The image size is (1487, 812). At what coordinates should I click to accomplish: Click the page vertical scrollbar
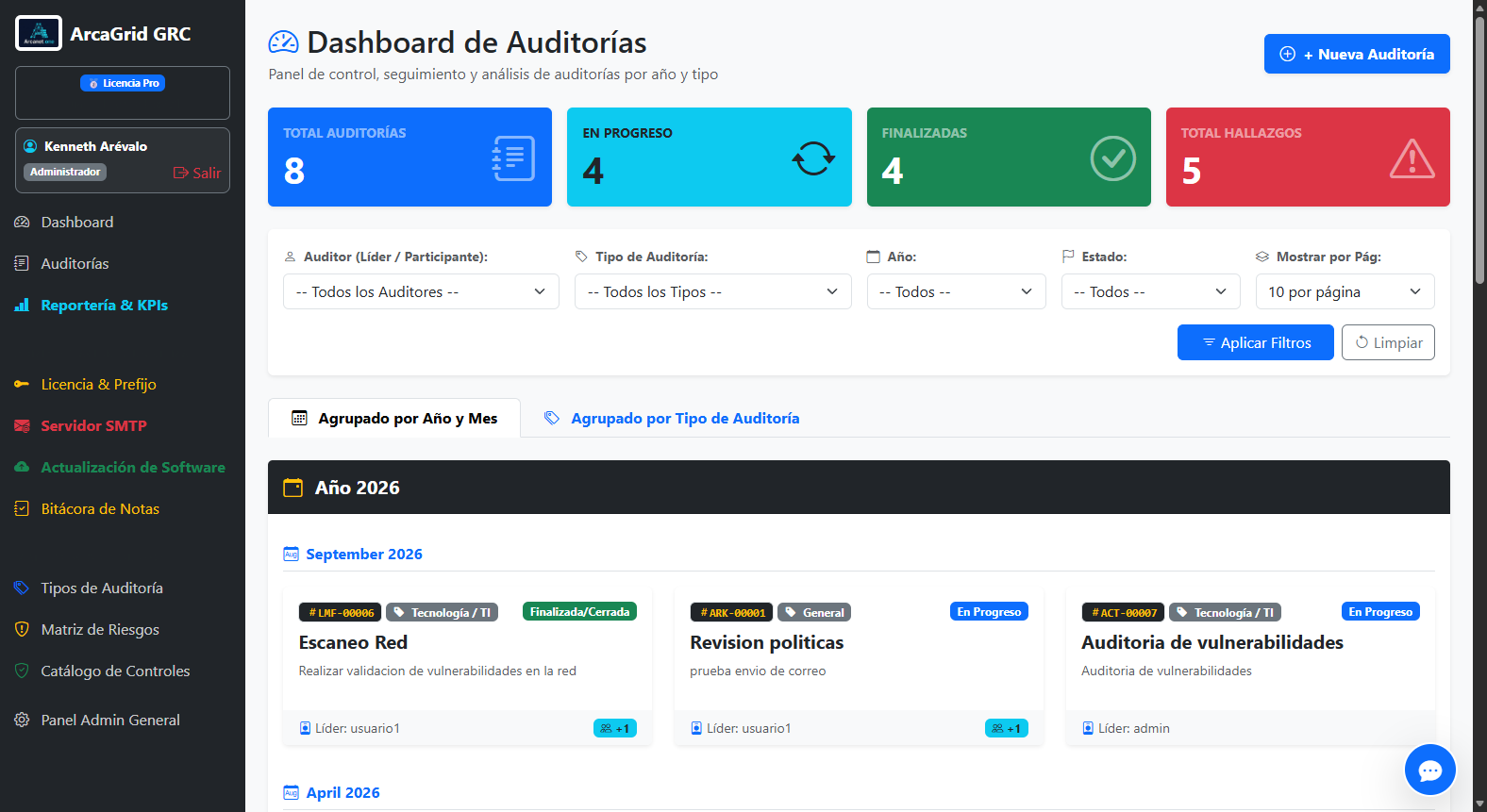[x=1479, y=151]
